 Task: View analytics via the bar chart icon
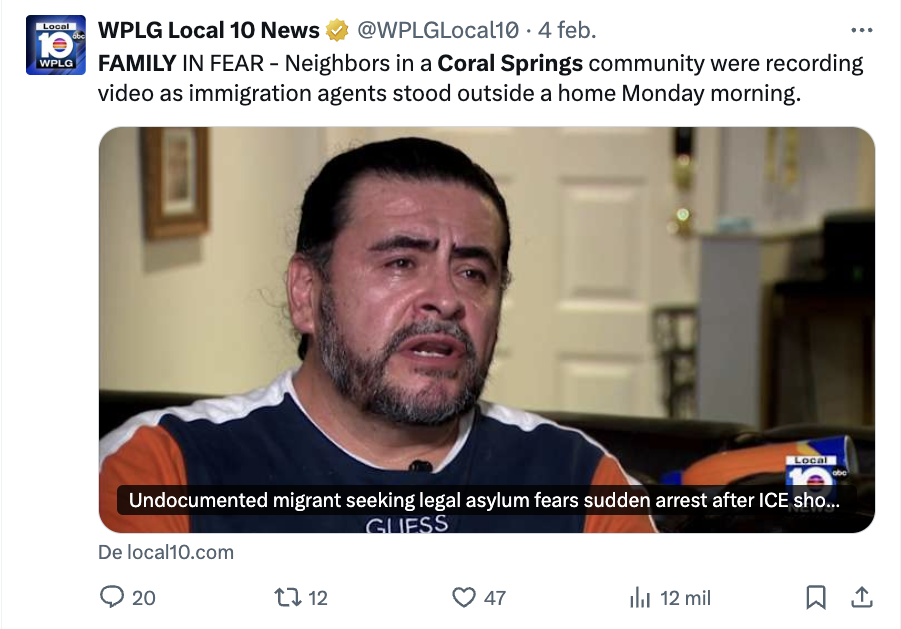click(640, 597)
